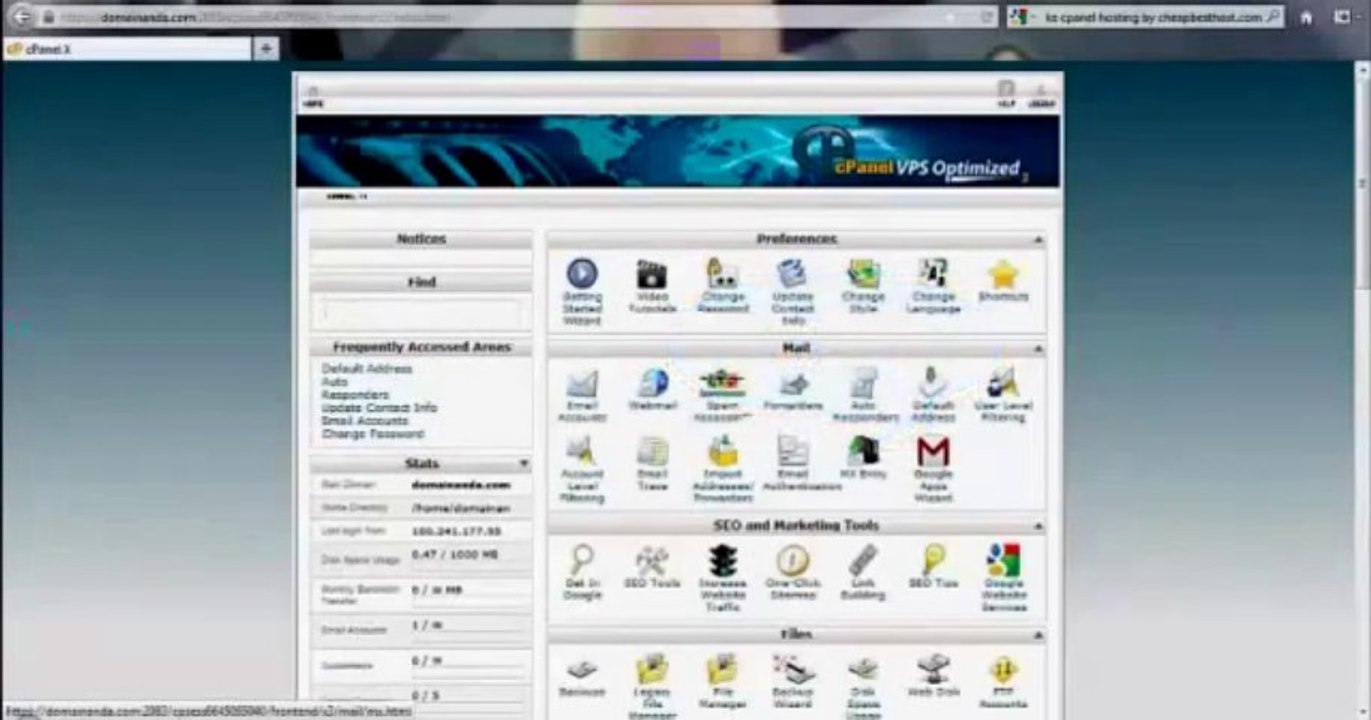Click the browser search field

pos(1145,17)
